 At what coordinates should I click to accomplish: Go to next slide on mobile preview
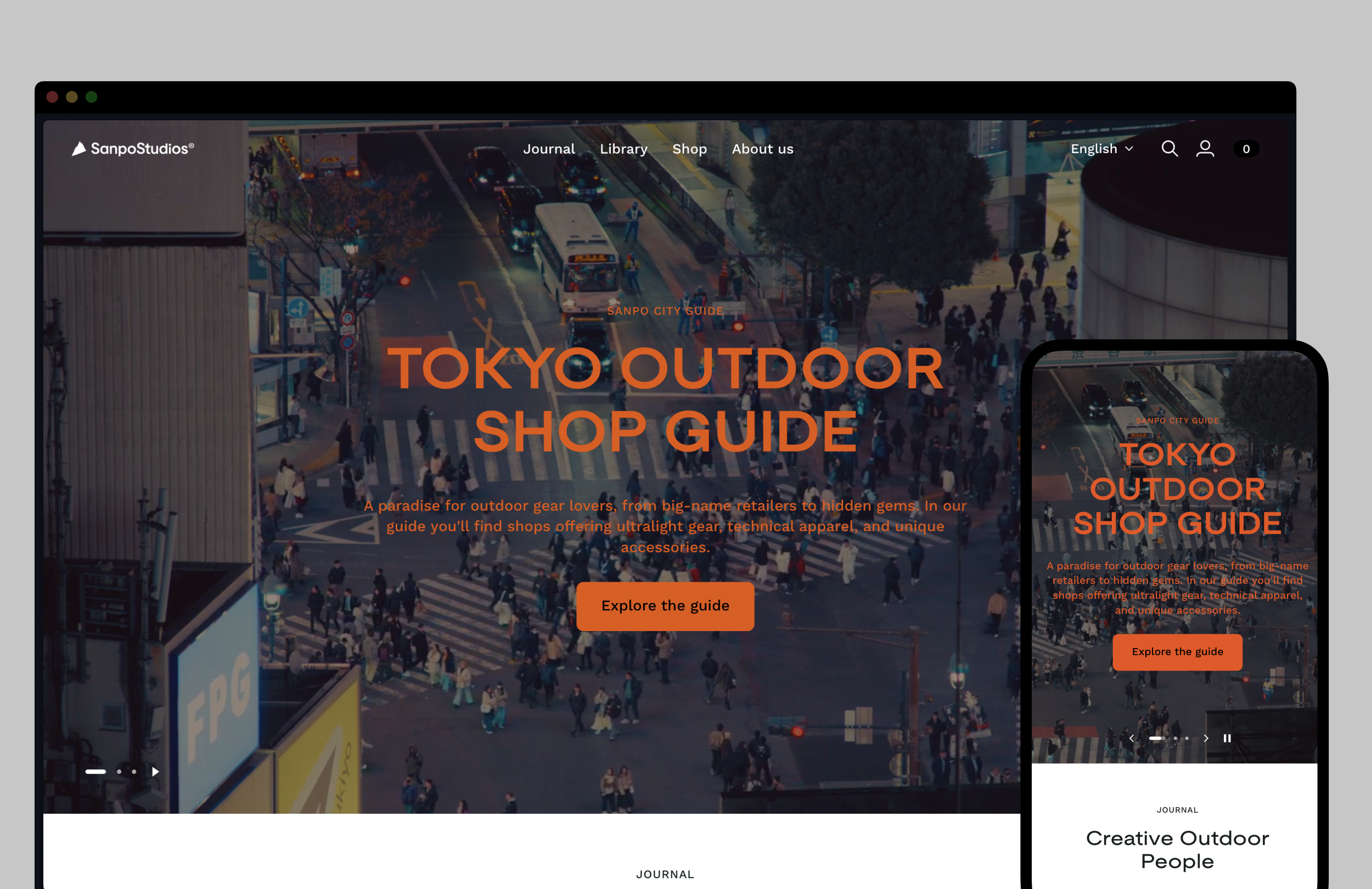pos(1206,739)
